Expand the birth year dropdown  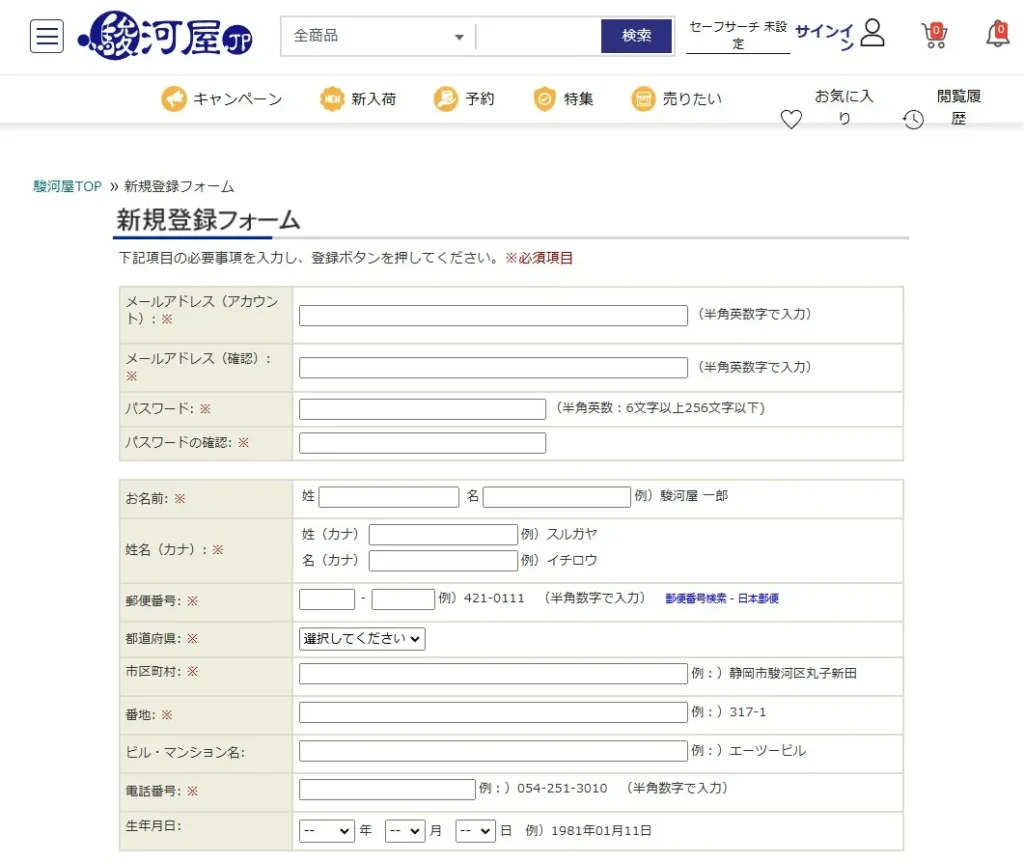click(326, 830)
